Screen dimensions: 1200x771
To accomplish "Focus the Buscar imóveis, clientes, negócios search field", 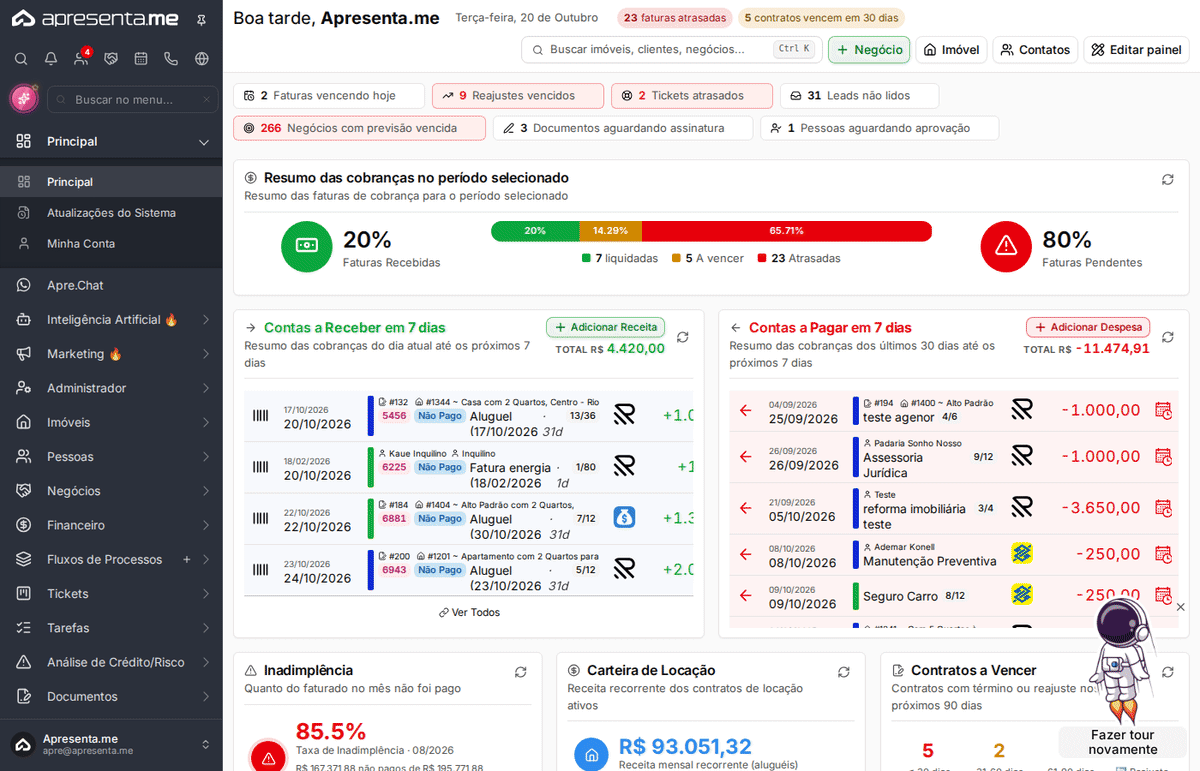I will point(670,50).
